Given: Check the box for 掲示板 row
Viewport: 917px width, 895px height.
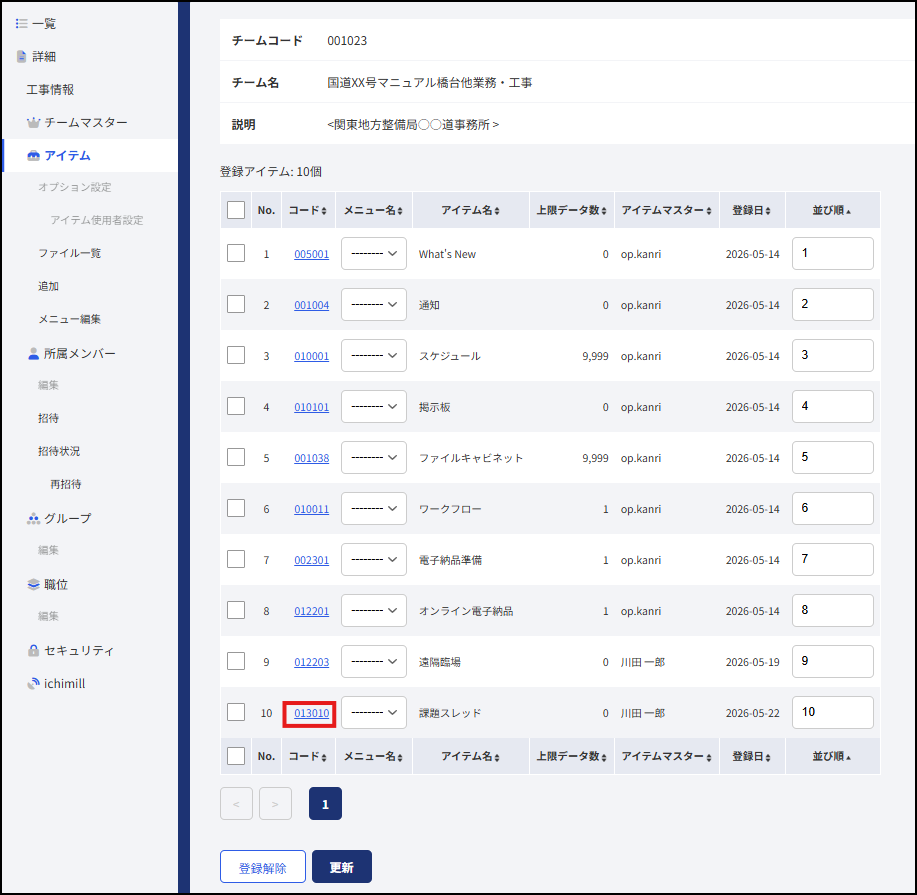Looking at the screenshot, I should (x=236, y=406).
